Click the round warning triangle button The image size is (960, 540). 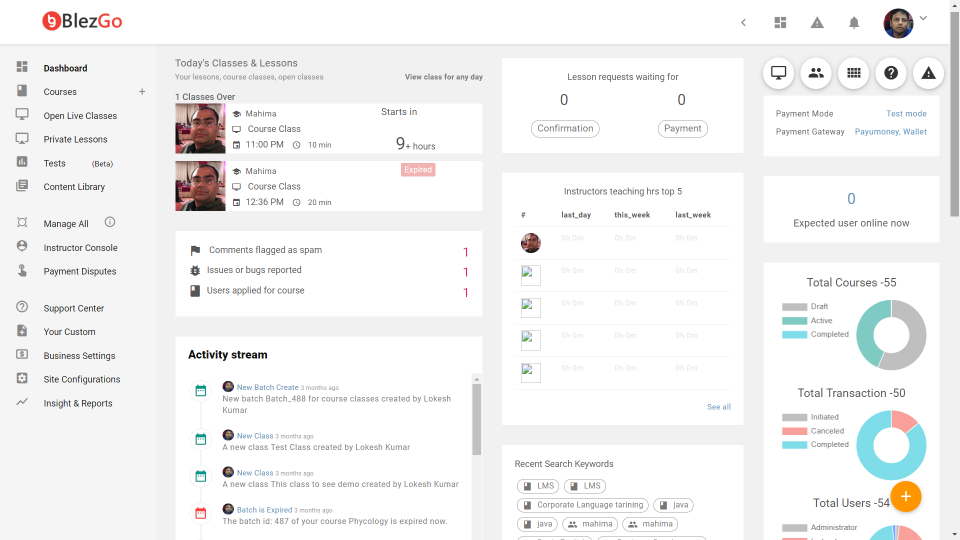point(928,73)
